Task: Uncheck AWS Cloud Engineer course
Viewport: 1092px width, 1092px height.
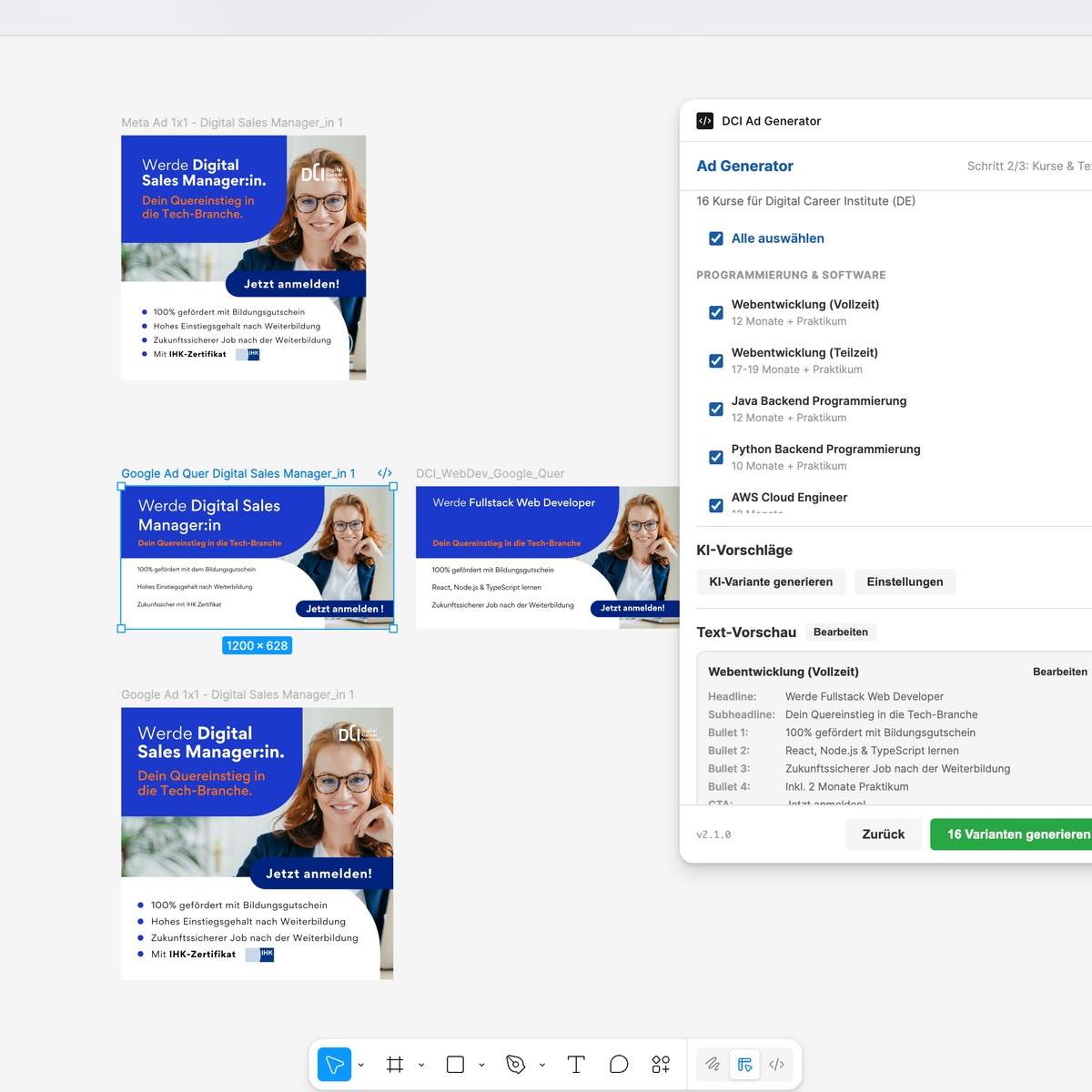Action: tap(716, 505)
